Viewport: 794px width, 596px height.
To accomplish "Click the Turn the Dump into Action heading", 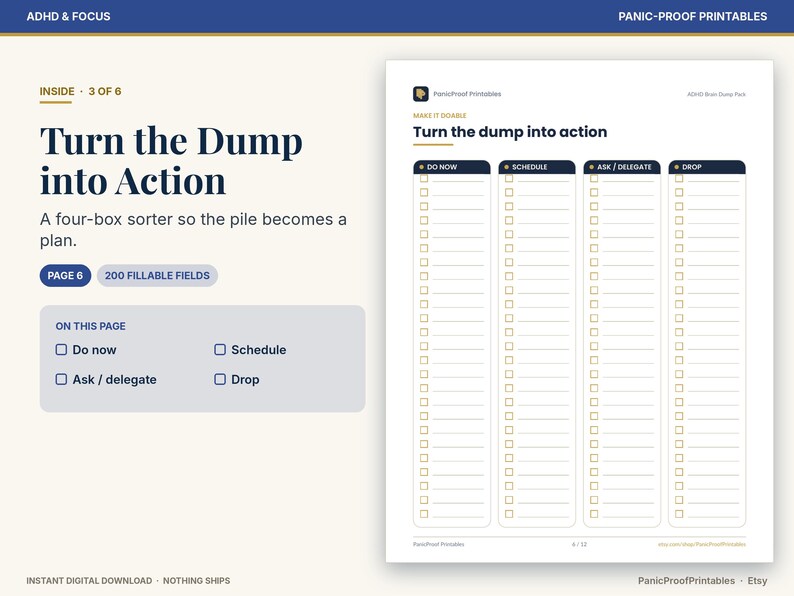I will (x=171, y=161).
